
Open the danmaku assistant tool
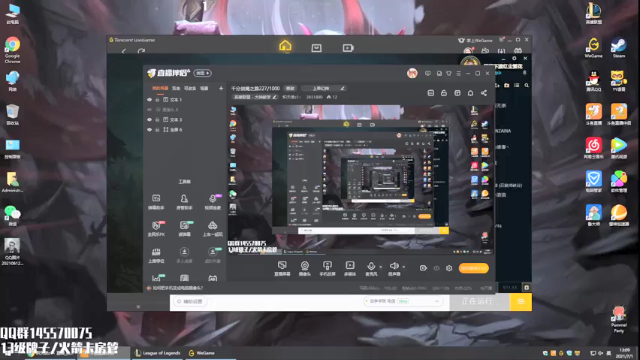click(x=156, y=202)
